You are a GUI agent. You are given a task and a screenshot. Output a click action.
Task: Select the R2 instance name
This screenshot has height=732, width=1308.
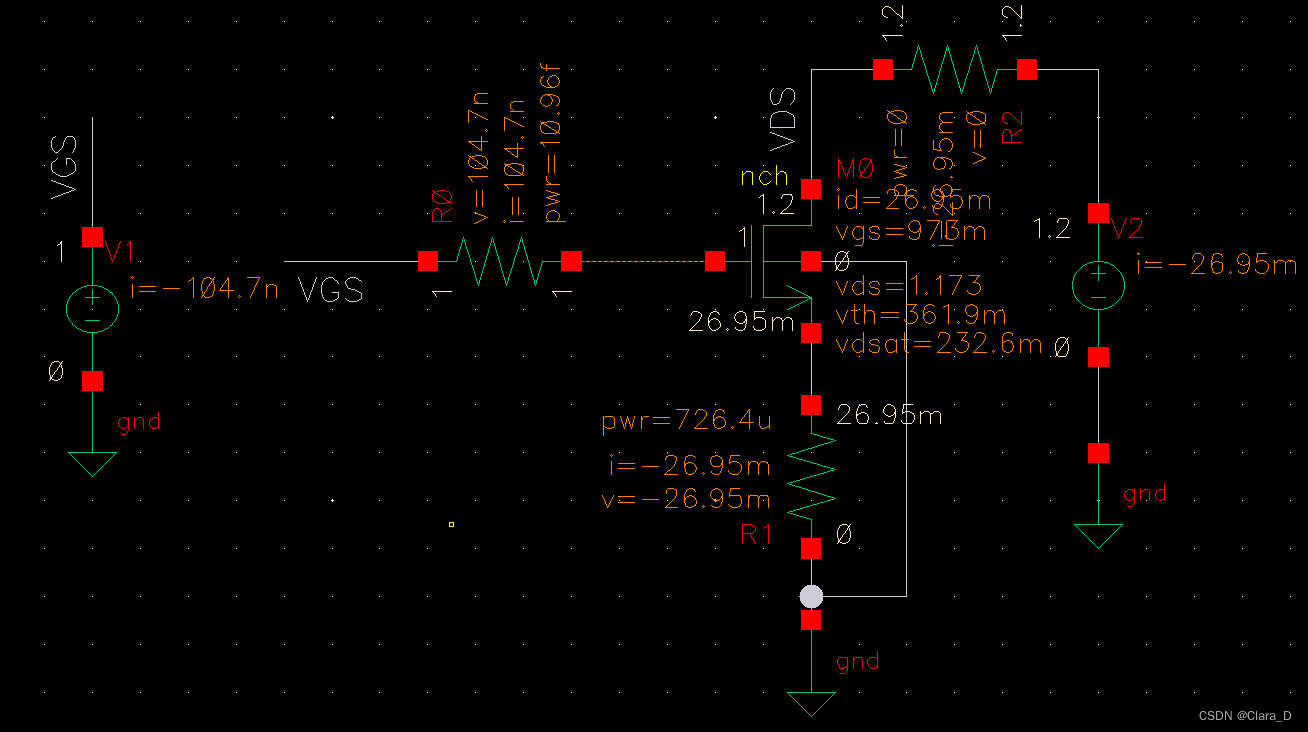coord(1012,127)
